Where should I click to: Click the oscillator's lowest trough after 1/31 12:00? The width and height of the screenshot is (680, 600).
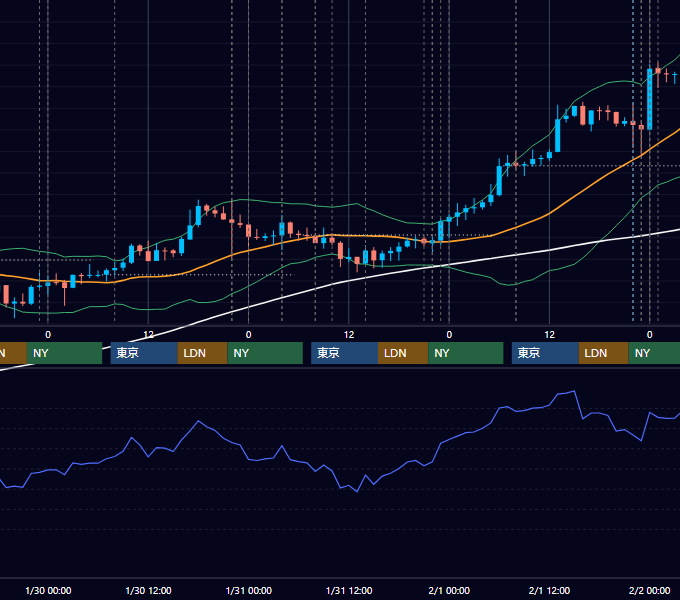357,491
